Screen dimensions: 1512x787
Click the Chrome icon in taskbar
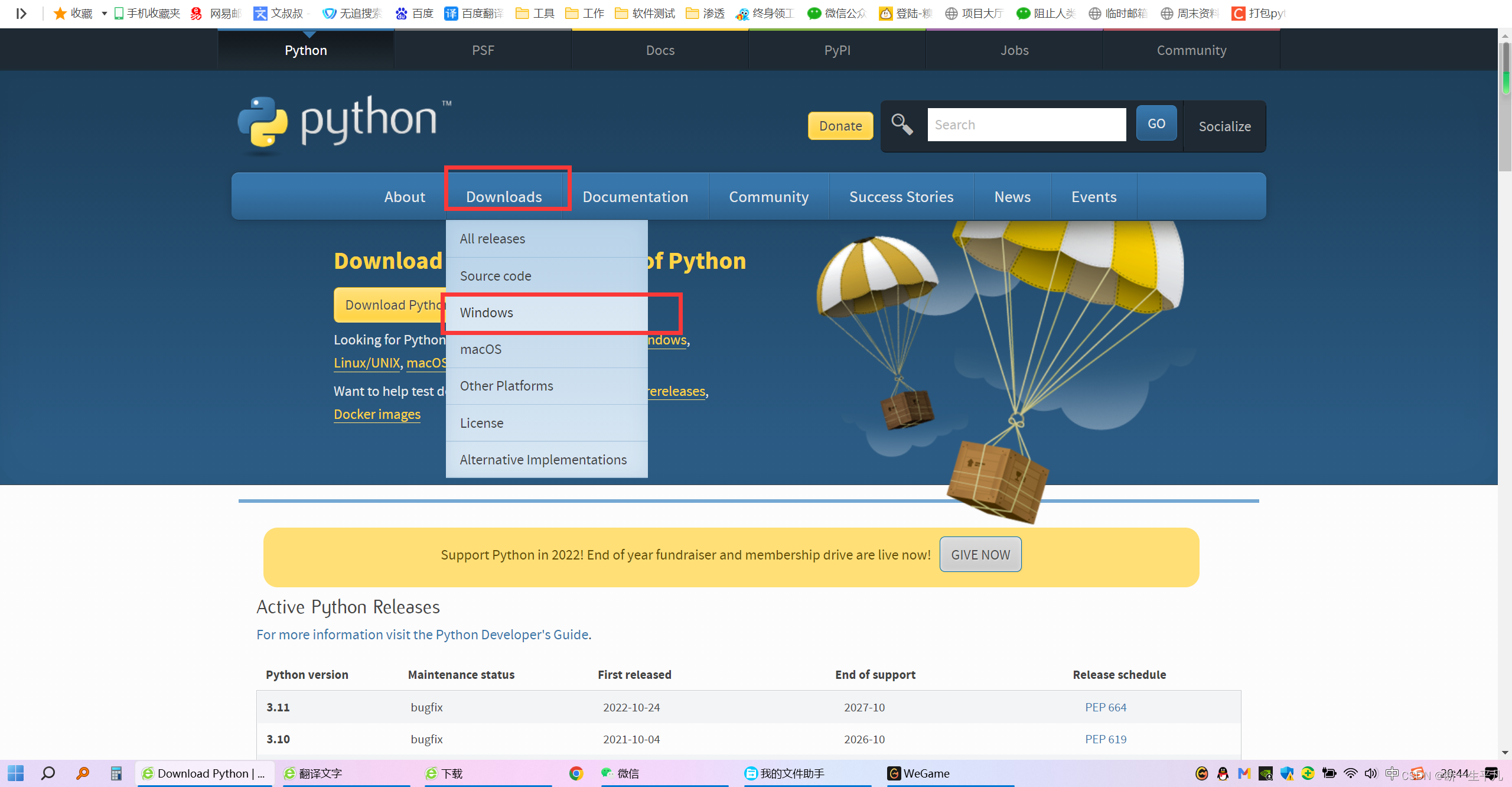(576, 773)
